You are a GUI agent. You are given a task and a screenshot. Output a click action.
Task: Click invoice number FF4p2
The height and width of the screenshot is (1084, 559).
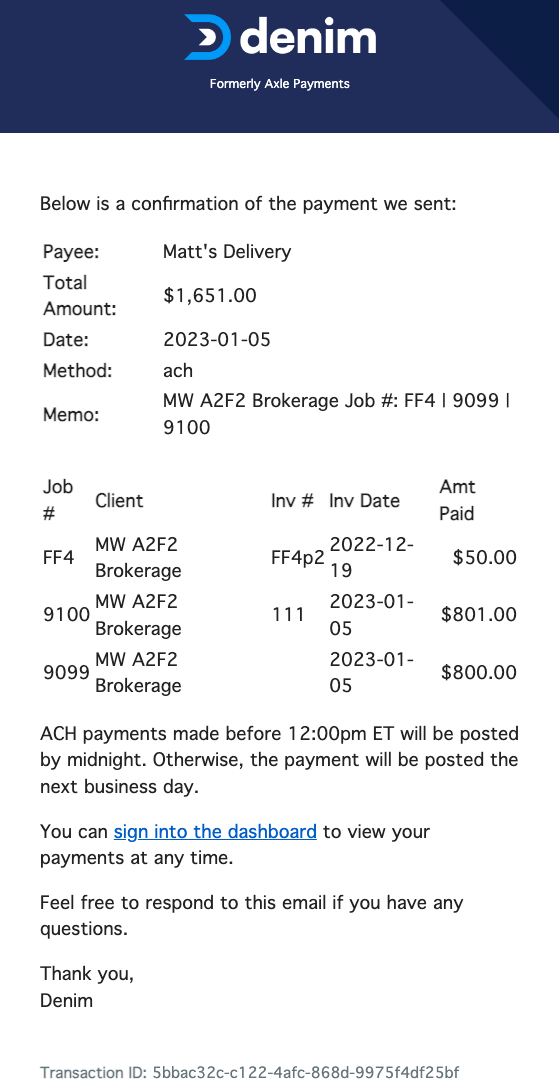[298, 558]
